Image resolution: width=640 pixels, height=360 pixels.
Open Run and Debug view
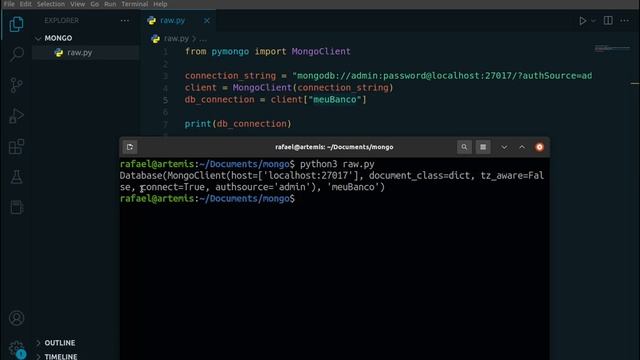(16, 116)
